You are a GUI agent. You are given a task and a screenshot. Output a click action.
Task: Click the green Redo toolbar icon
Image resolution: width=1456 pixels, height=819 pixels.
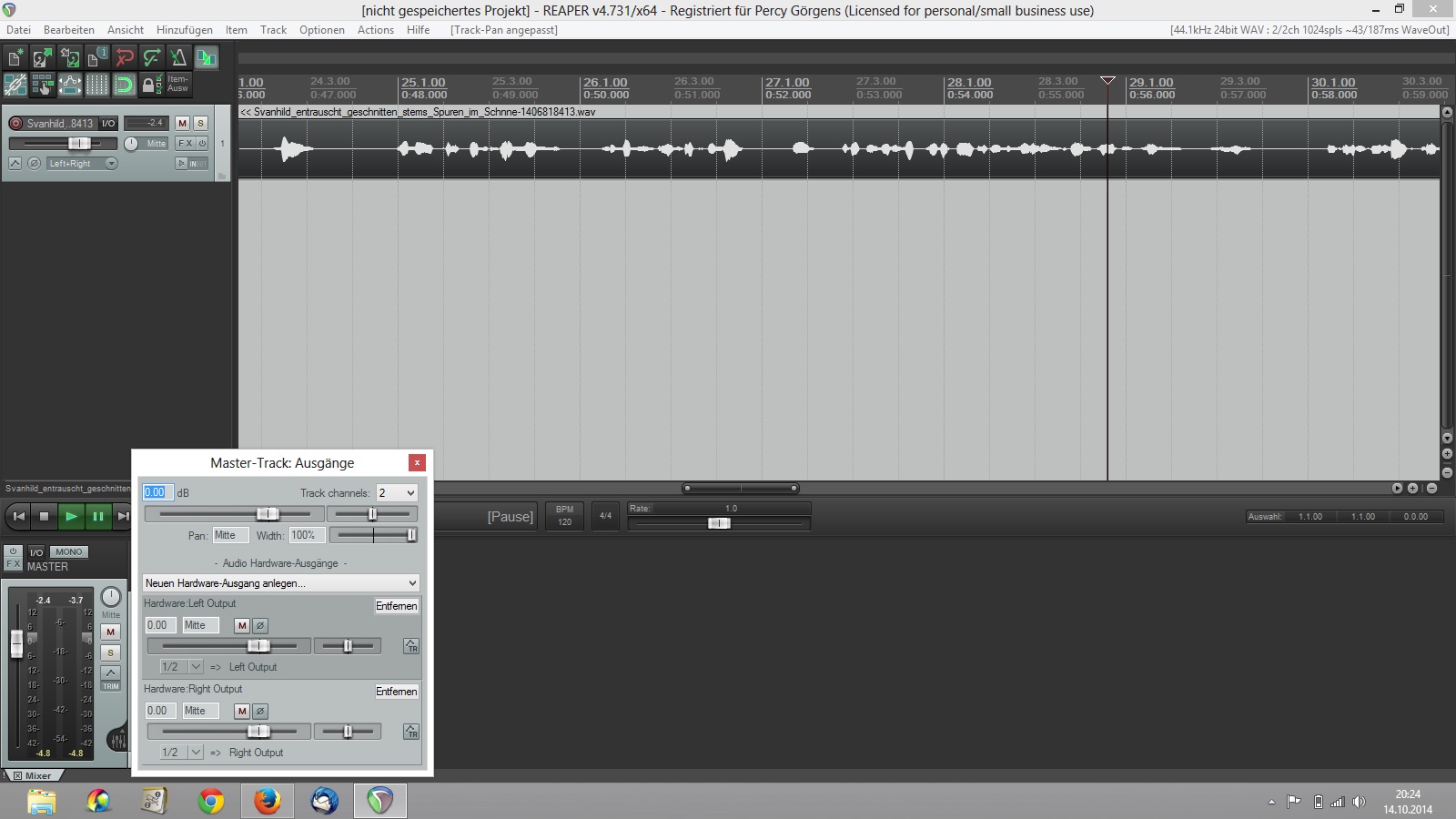(x=152, y=57)
